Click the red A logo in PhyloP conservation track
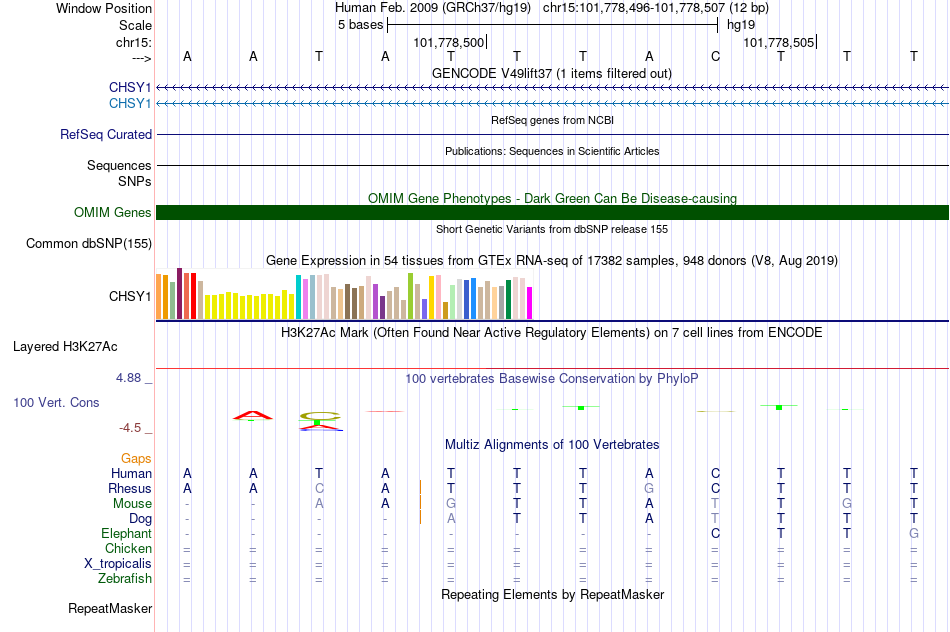Screen dimensions: 950x632 coord(253,415)
